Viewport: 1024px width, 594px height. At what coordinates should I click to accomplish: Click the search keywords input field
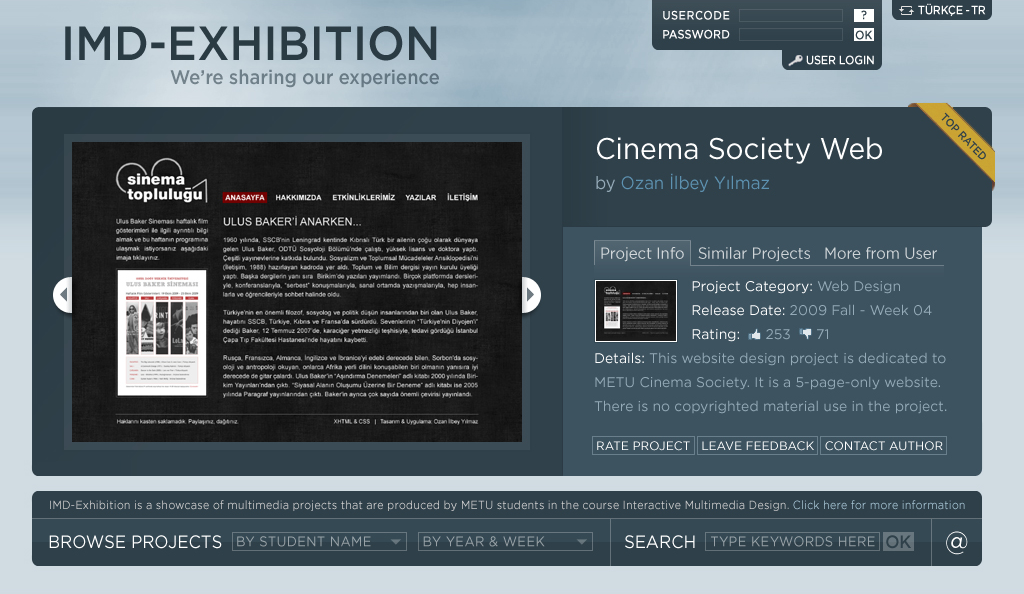pyautogui.click(x=793, y=542)
